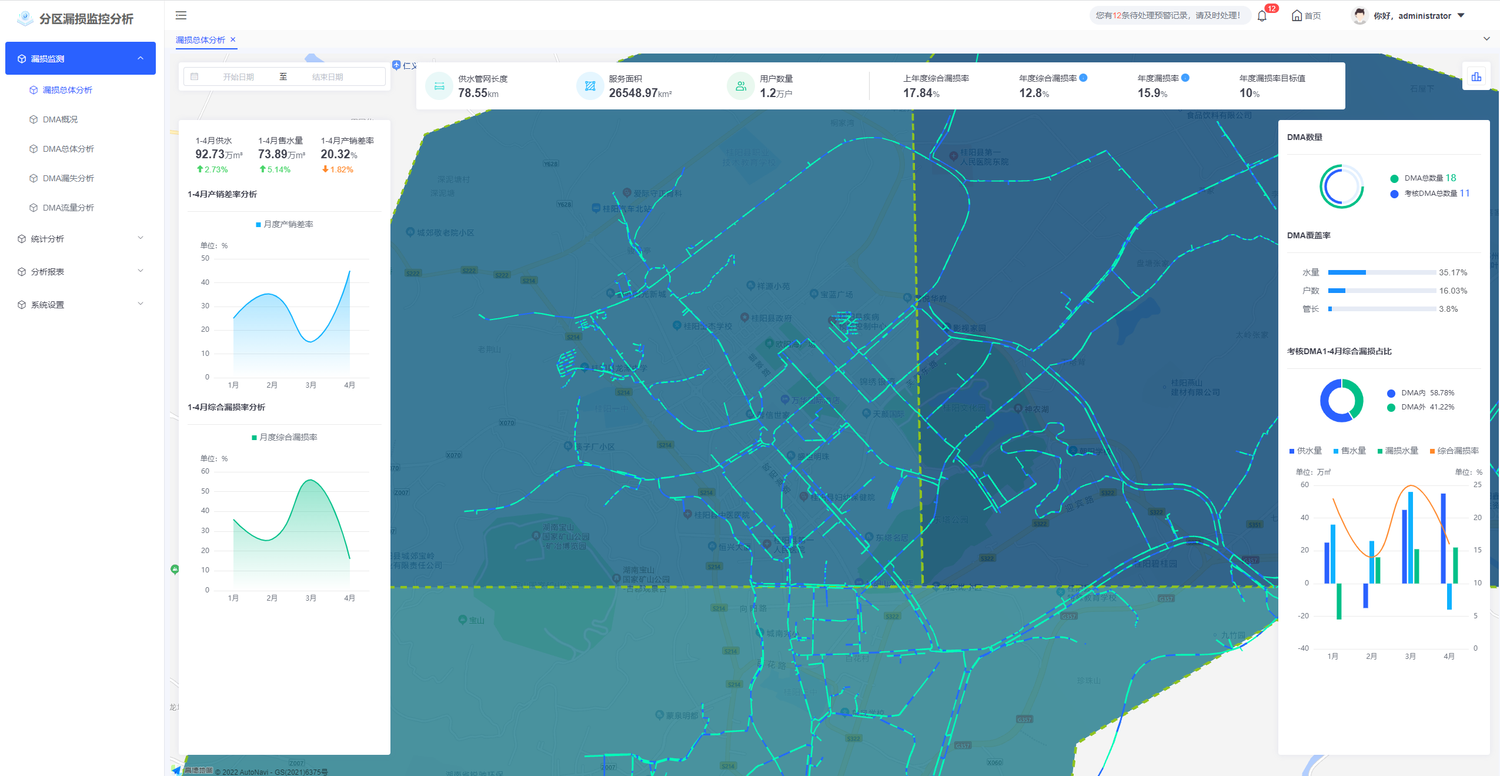Click the 开始日期 start date field
The height and width of the screenshot is (776, 1500).
(x=238, y=77)
